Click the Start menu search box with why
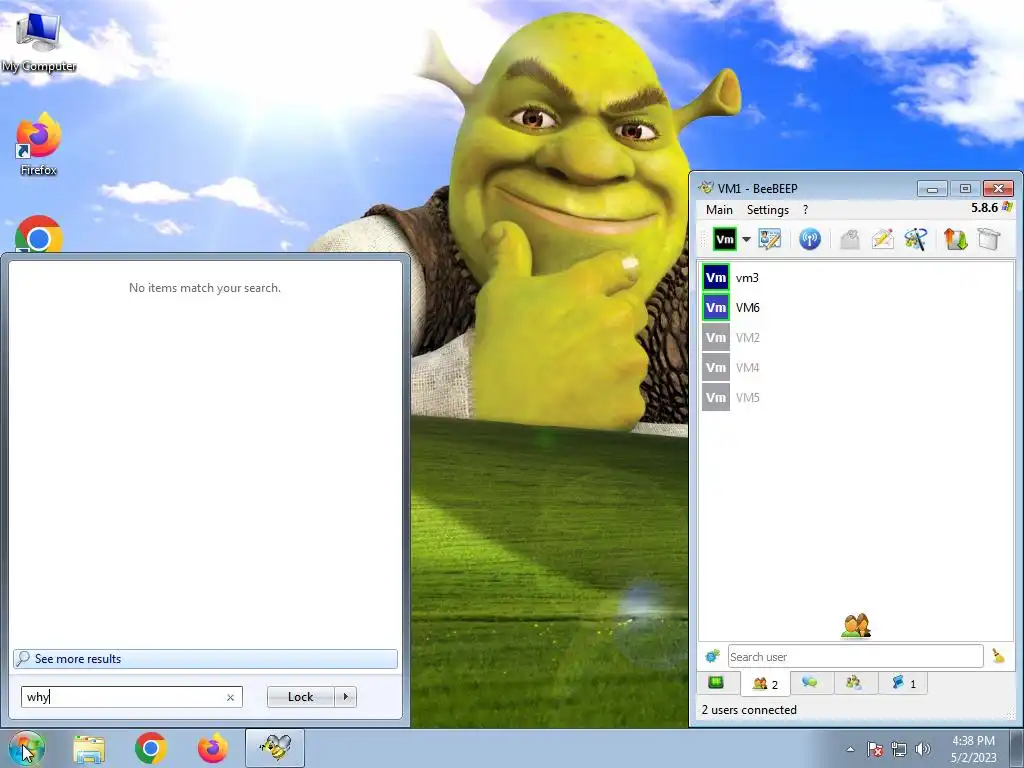This screenshot has width=1024, height=768. (131, 697)
